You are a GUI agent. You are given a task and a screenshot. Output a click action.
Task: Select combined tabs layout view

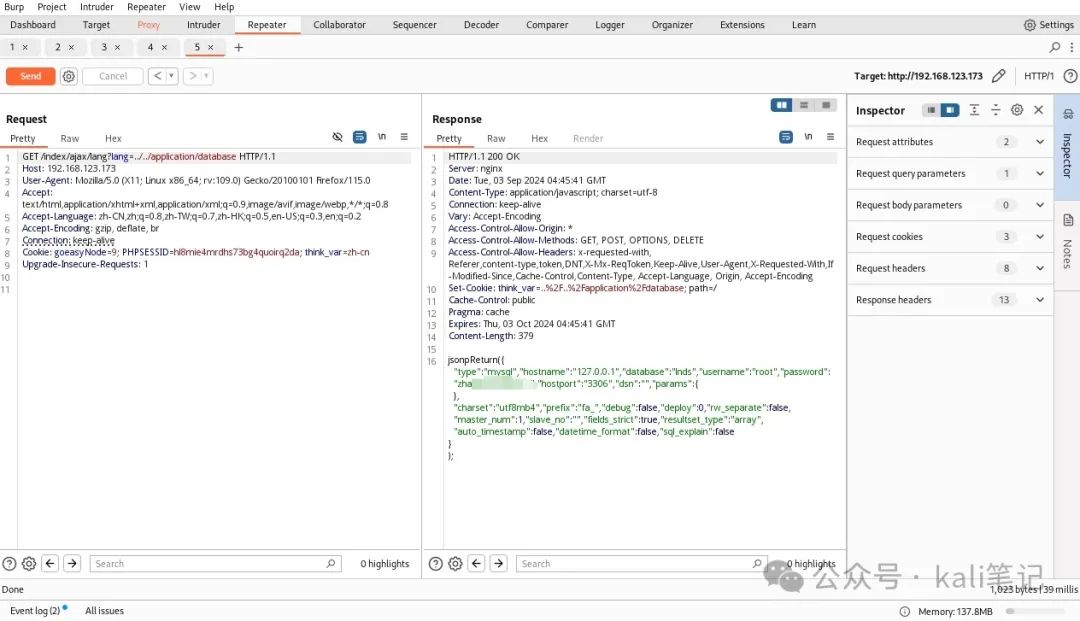tap(825, 105)
